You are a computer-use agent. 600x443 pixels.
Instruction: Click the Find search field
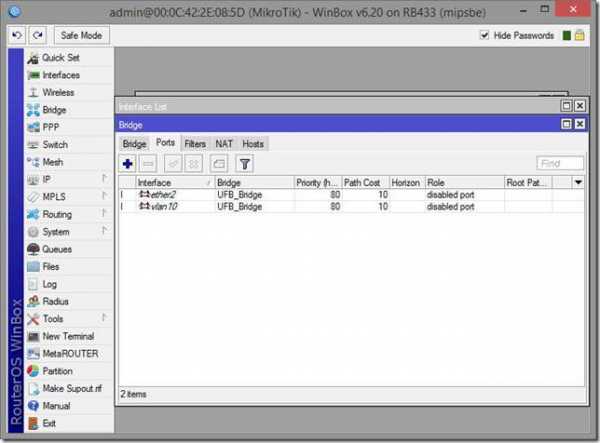click(x=560, y=164)
